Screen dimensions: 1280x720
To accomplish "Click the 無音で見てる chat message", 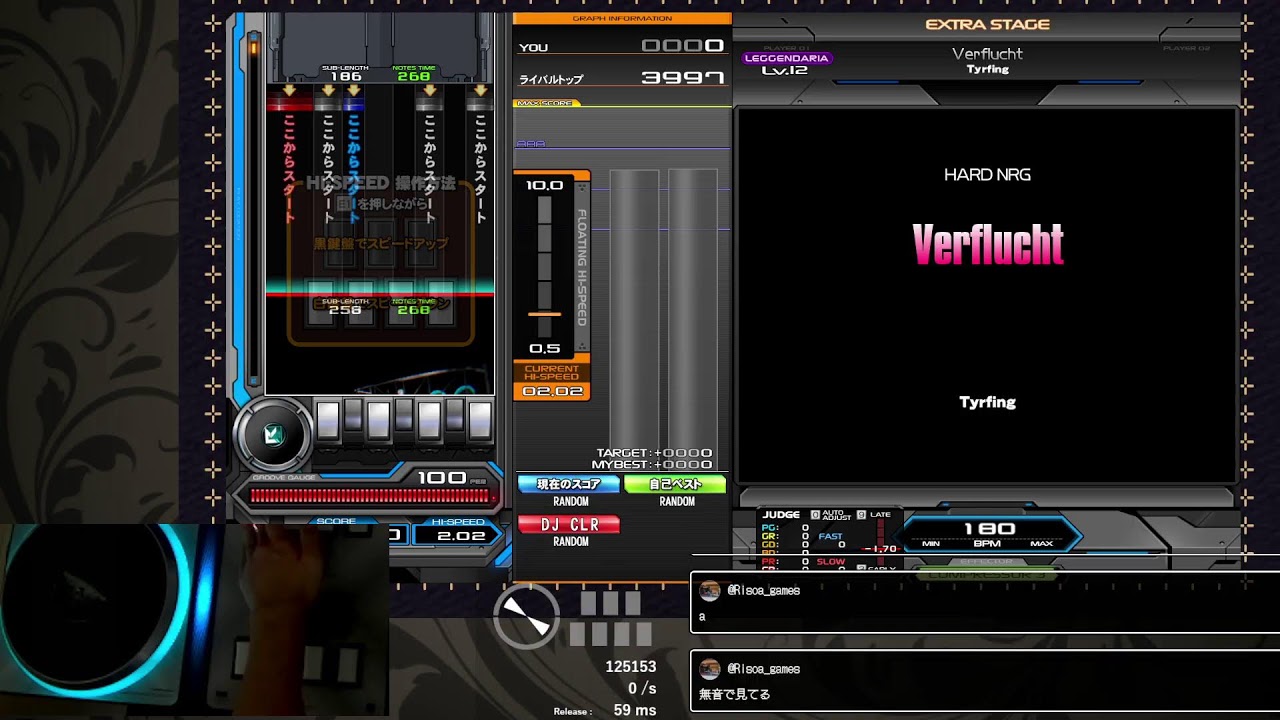I will (x=734, y=695).
